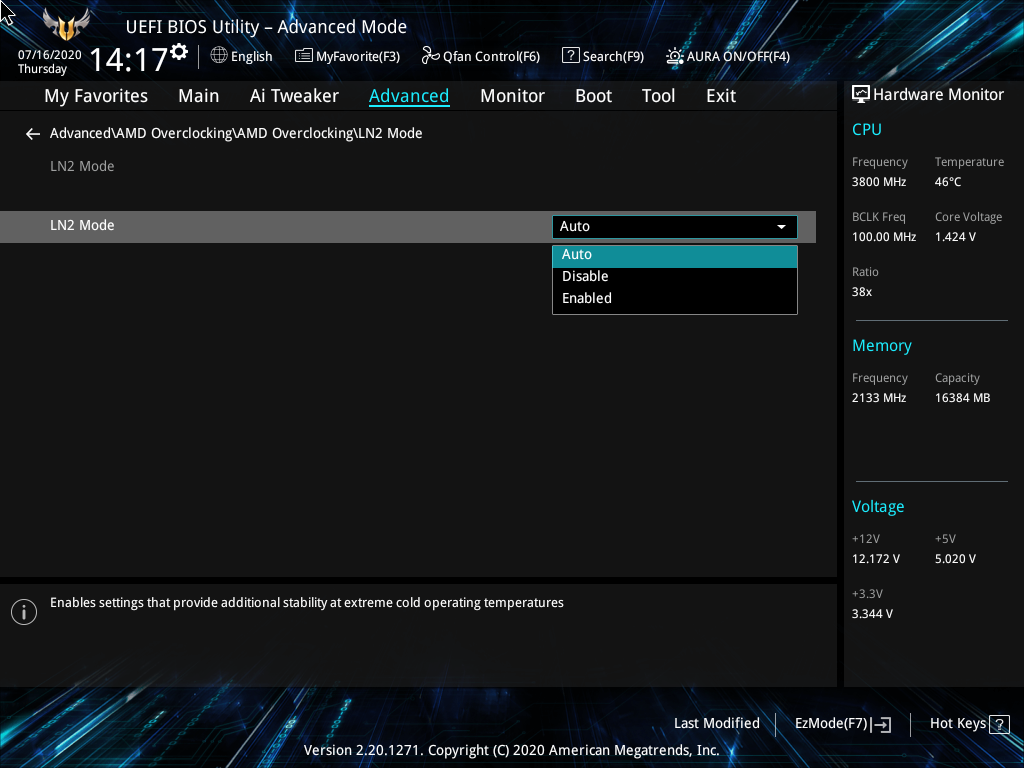Viewport: 1024px width, 768px height.
Task: Choose Enabled in the LN2 Mode list
Action: tap(675, 298)
